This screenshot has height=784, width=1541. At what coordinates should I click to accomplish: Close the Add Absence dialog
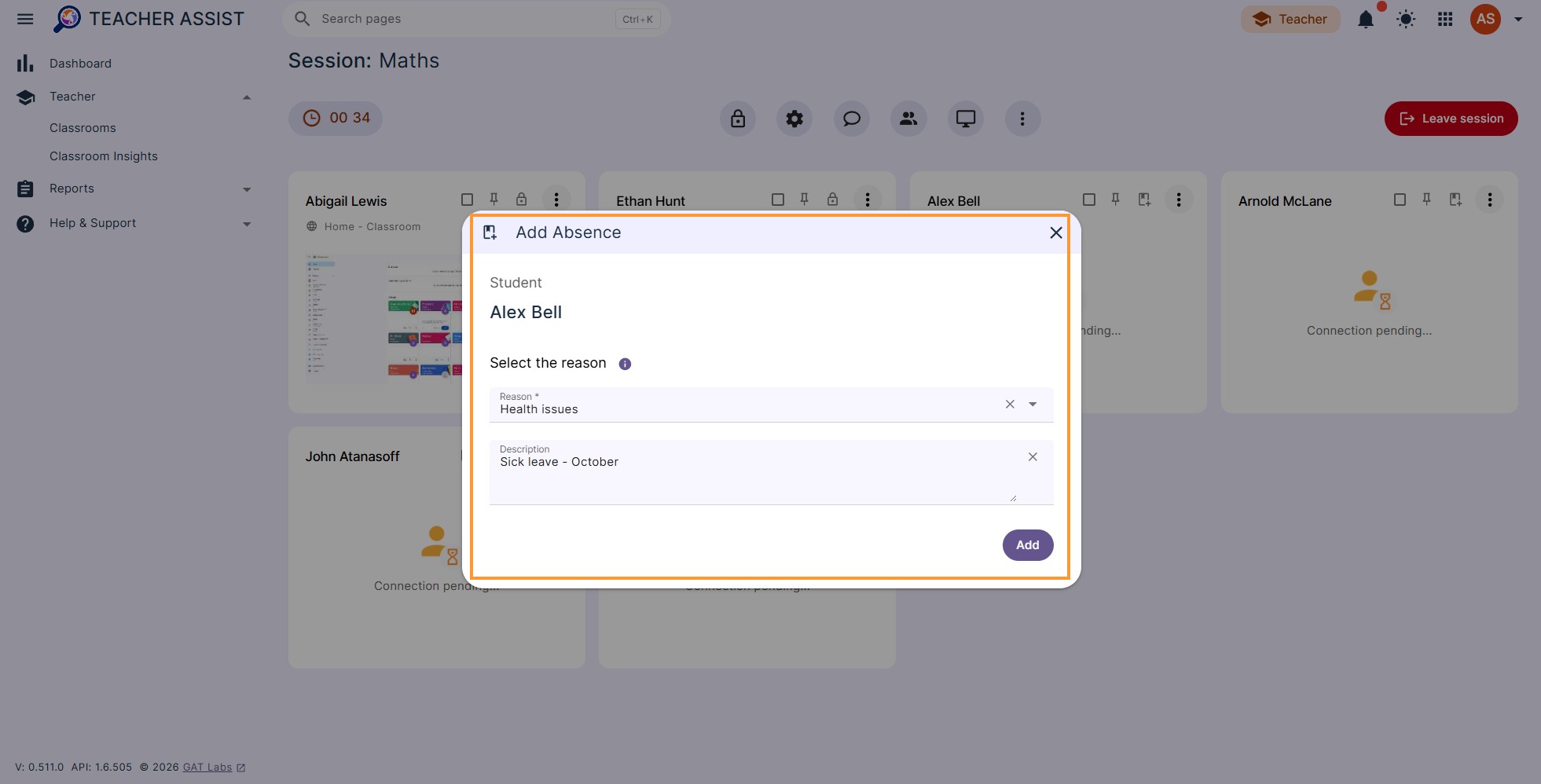tap(1056, 233)
